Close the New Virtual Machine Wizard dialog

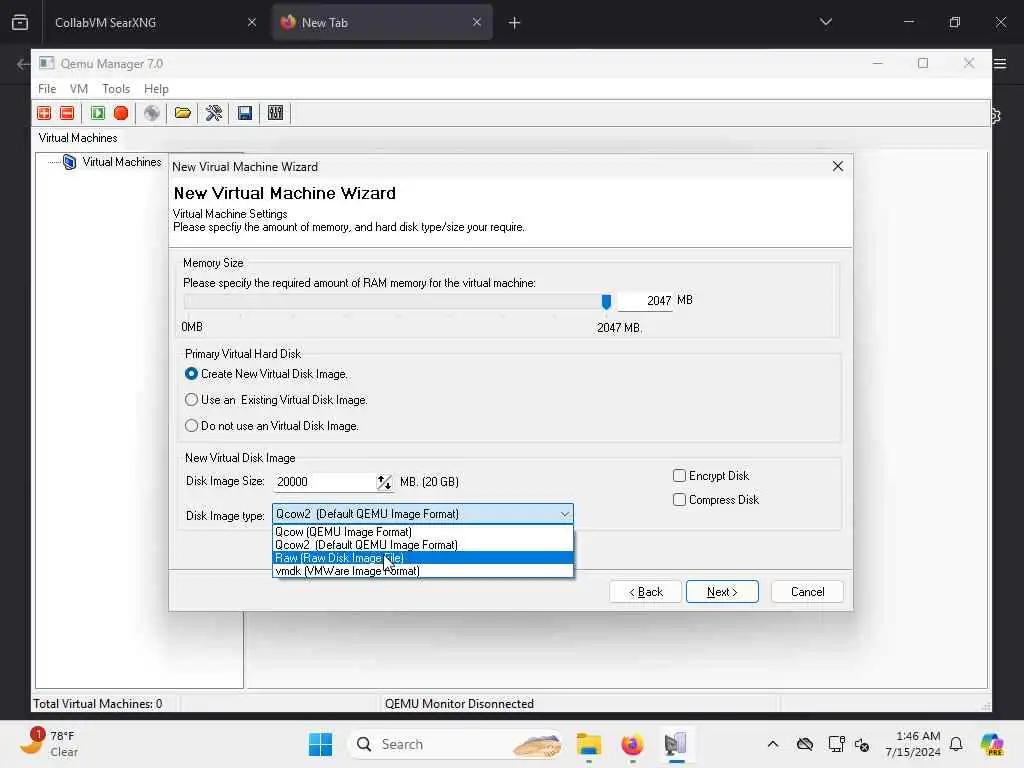838,167
